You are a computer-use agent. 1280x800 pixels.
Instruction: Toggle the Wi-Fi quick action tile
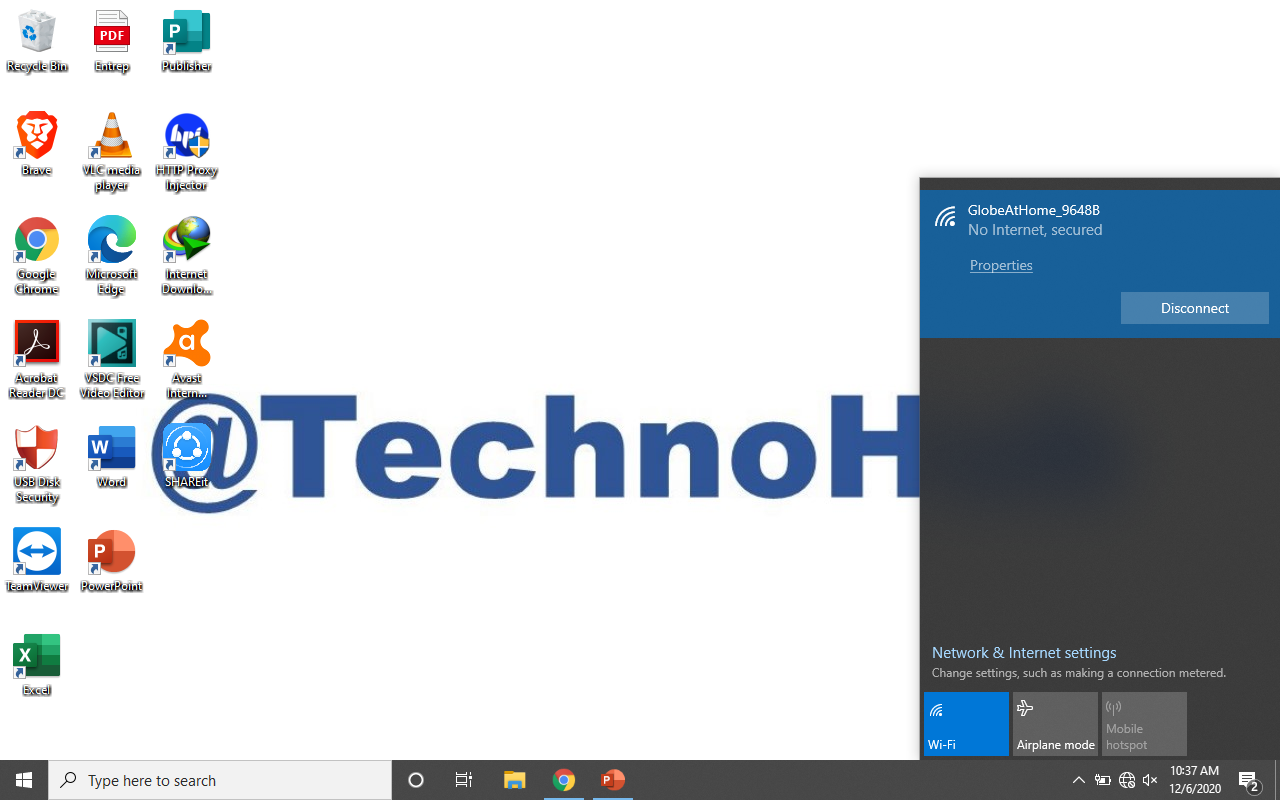966,724
